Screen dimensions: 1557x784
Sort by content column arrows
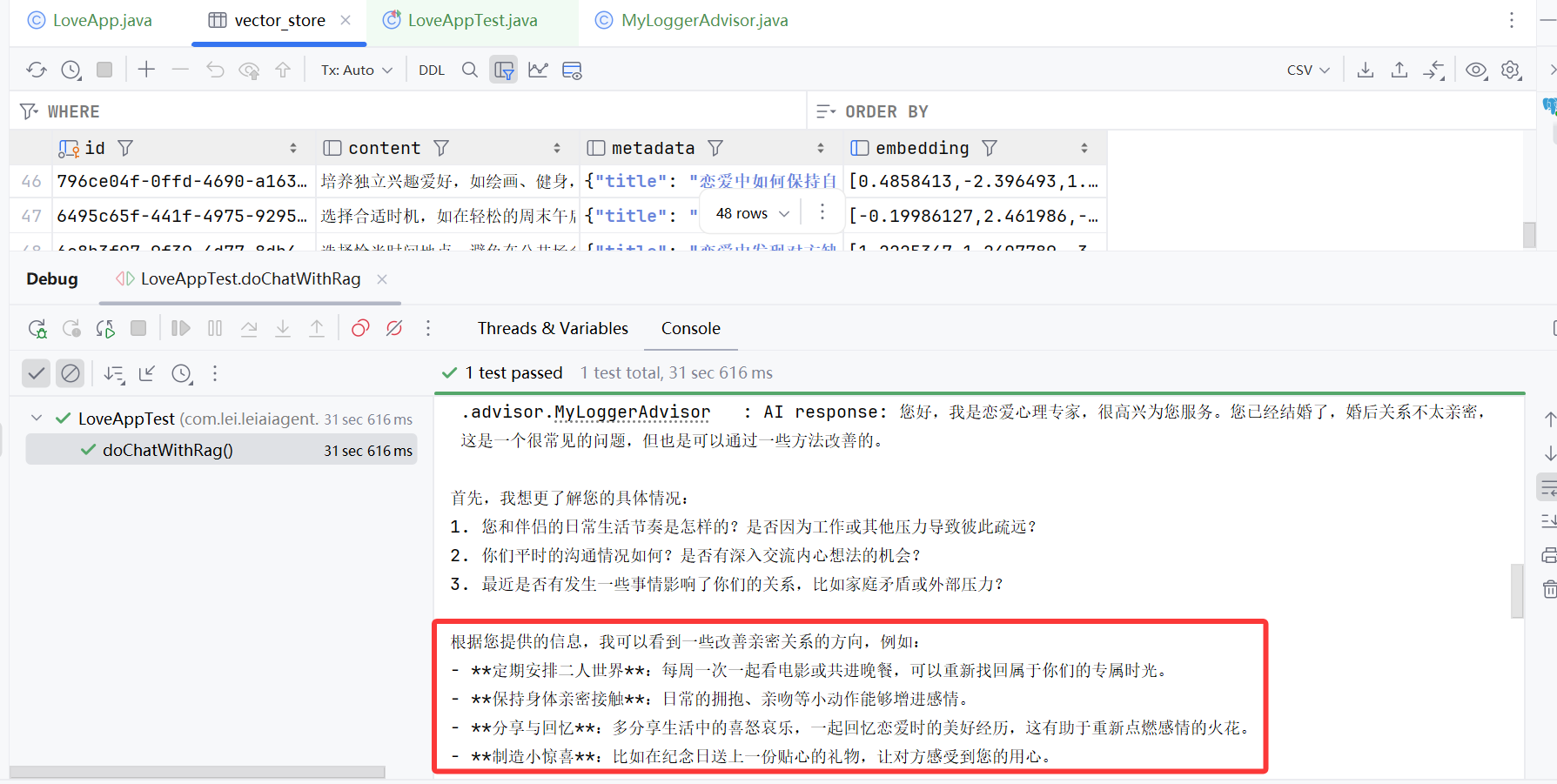tap(557, 148)
